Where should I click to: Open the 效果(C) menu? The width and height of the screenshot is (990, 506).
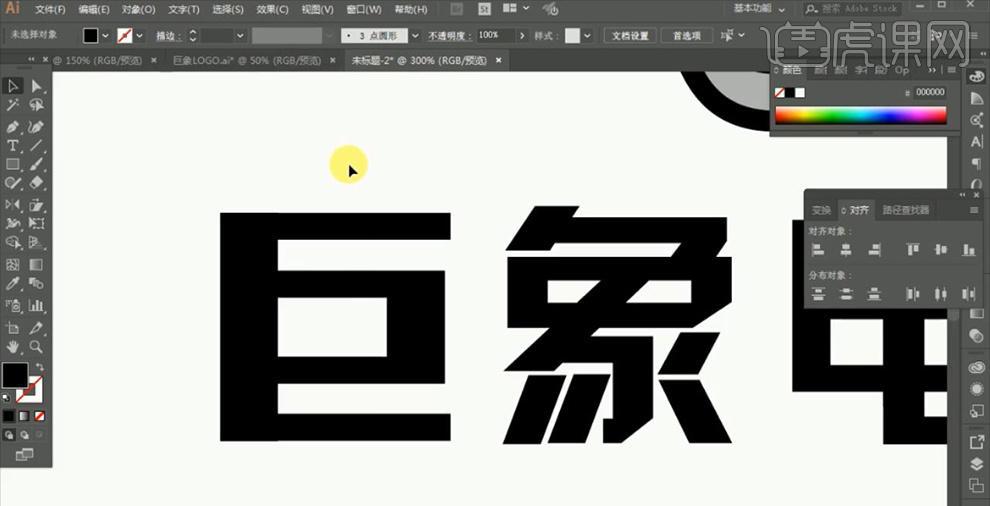(x=273, y=9)
